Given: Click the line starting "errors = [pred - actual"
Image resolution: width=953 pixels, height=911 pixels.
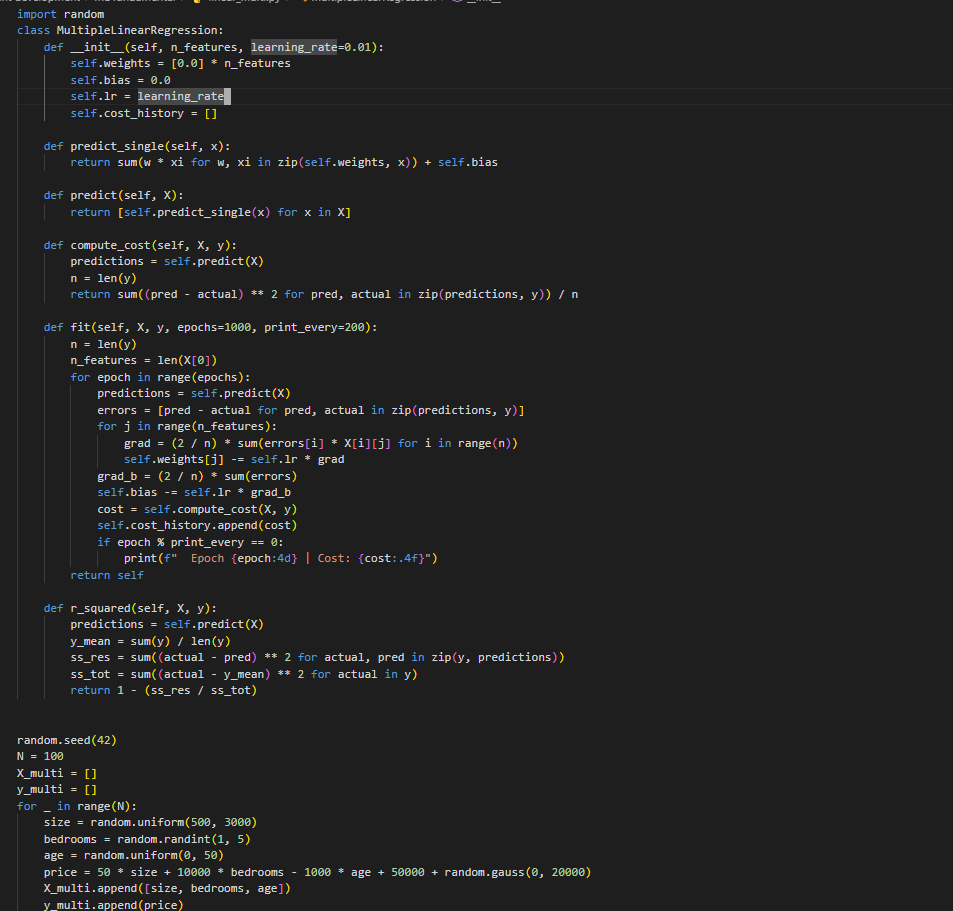Looking at the screenshot, I should (311, 410).
